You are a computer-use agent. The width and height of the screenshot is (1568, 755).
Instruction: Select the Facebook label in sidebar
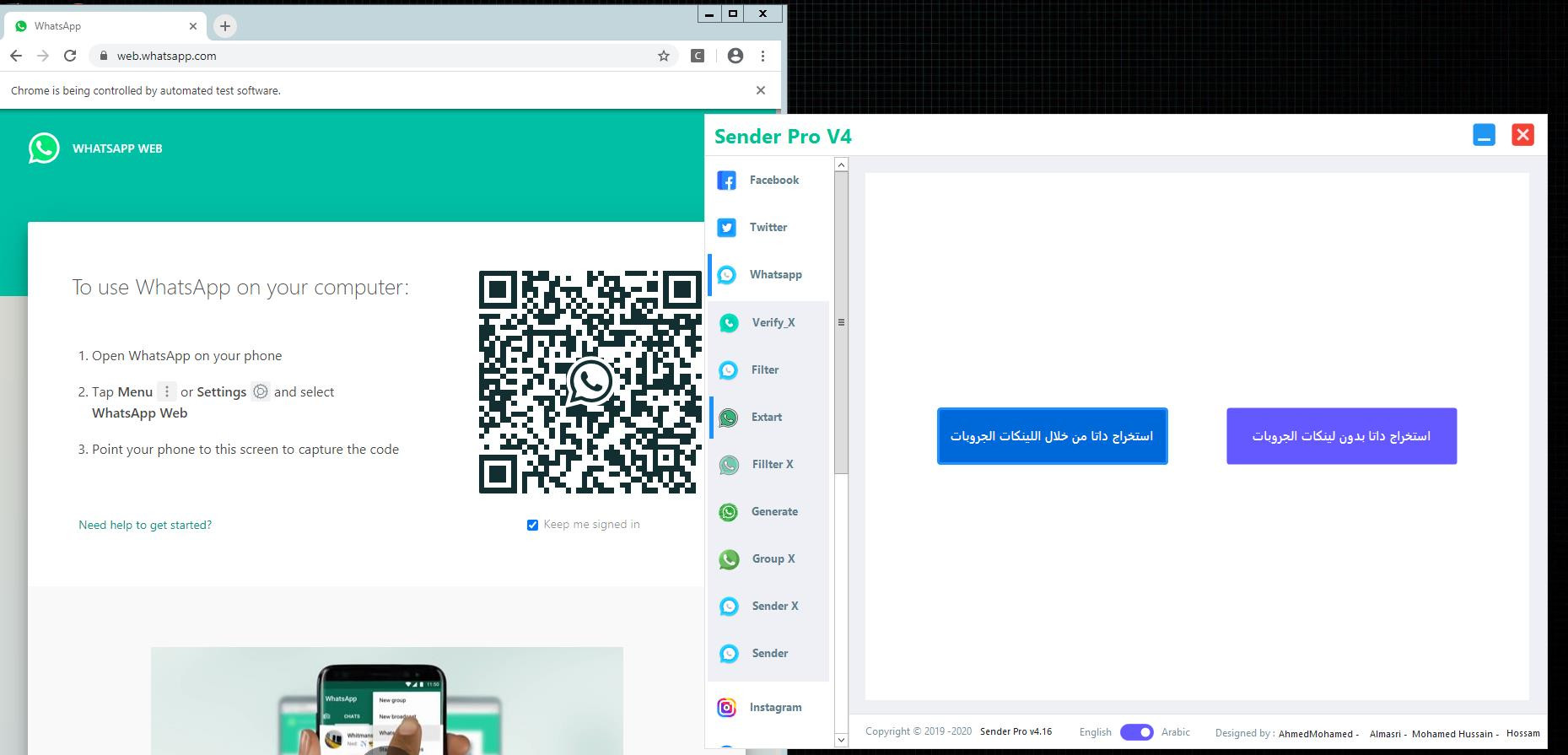click(774, 181)
